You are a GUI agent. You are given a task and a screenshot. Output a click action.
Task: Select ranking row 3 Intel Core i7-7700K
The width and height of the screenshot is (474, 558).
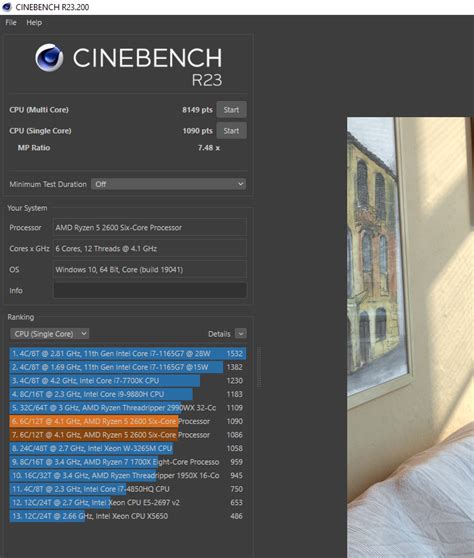128,380
